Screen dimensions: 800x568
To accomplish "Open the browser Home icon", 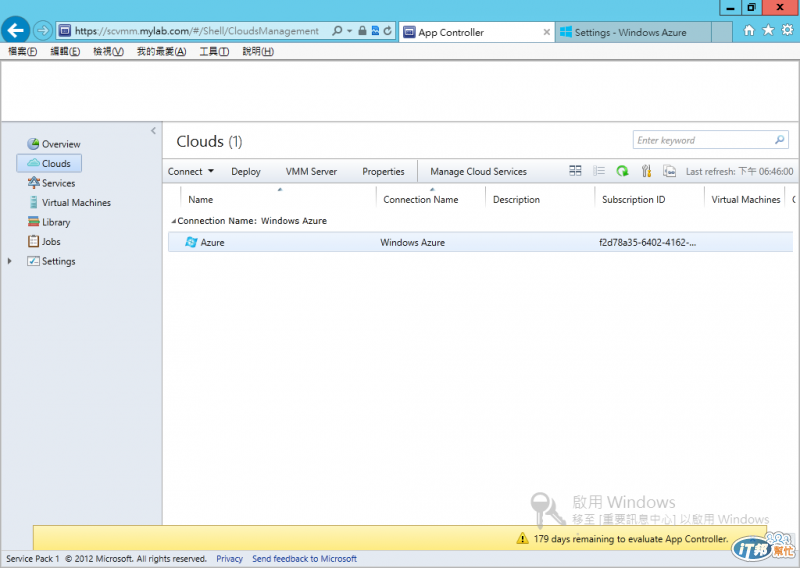I will (748, 30).
